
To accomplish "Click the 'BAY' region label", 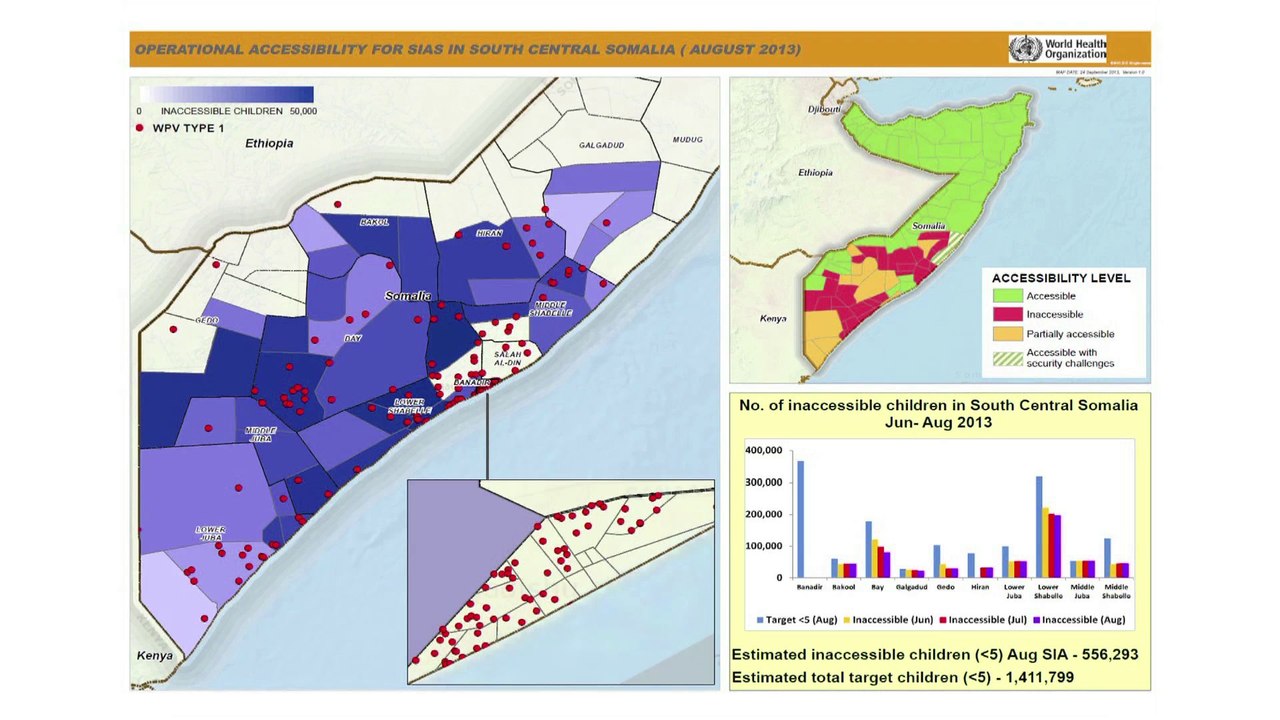I will (x=352, y=339).
